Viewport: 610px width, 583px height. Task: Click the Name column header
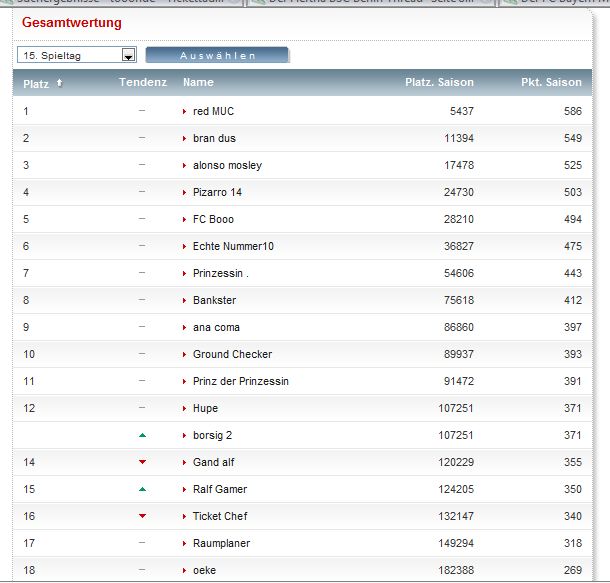pyautogui.click(x=198, y=83)
